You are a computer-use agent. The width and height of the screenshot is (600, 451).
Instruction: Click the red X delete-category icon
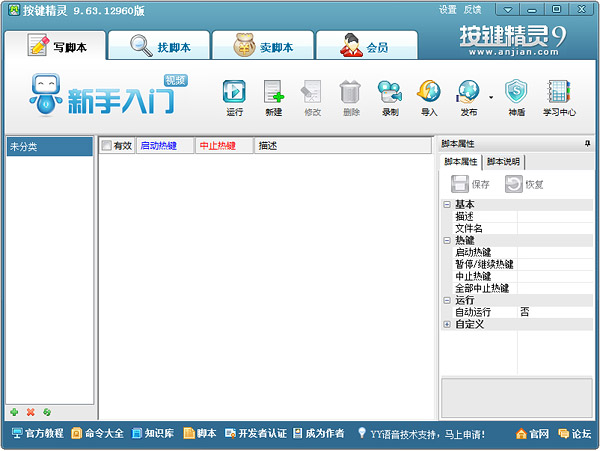pos(30,412)
